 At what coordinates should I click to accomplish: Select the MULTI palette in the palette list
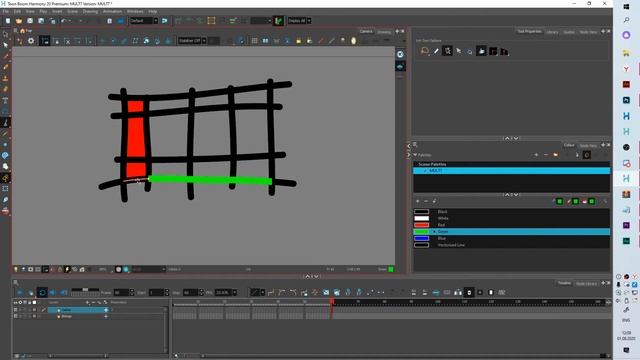pyautogui.click(x=512, y=171)
